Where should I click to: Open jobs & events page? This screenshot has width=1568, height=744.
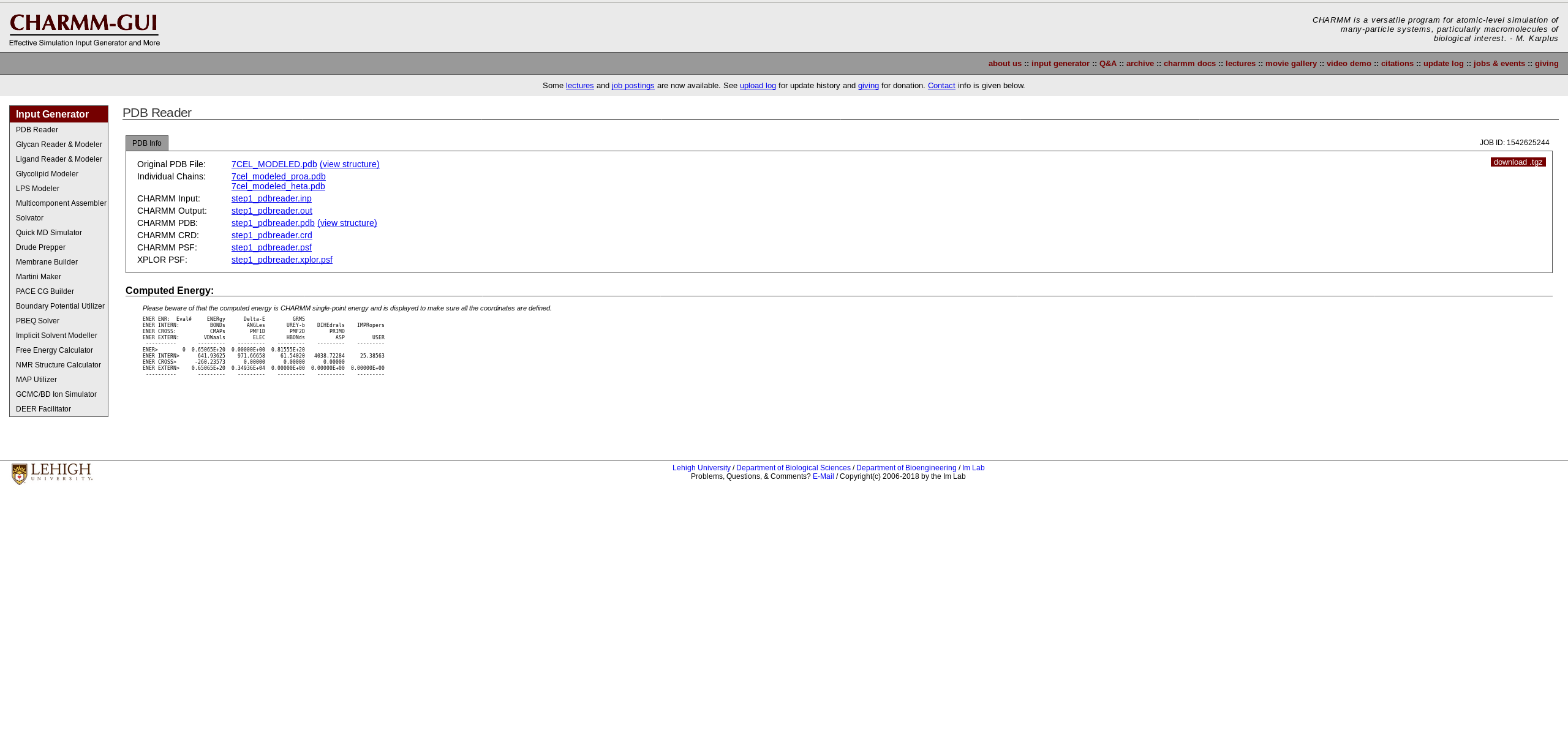pyautogui.click(x=1499, y=64)
